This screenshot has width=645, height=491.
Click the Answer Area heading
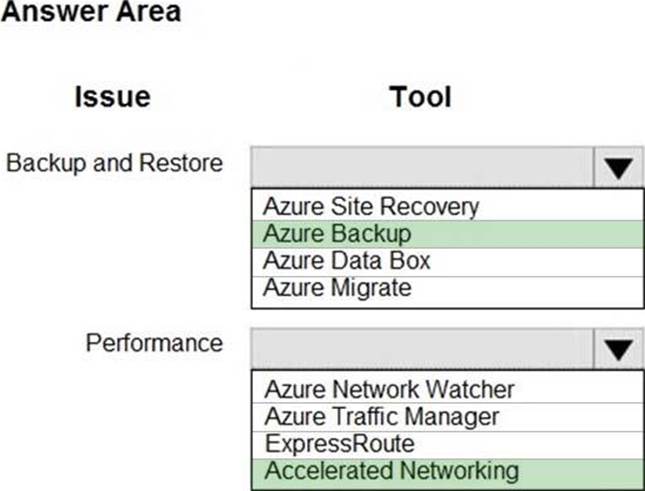coord(93,13)
